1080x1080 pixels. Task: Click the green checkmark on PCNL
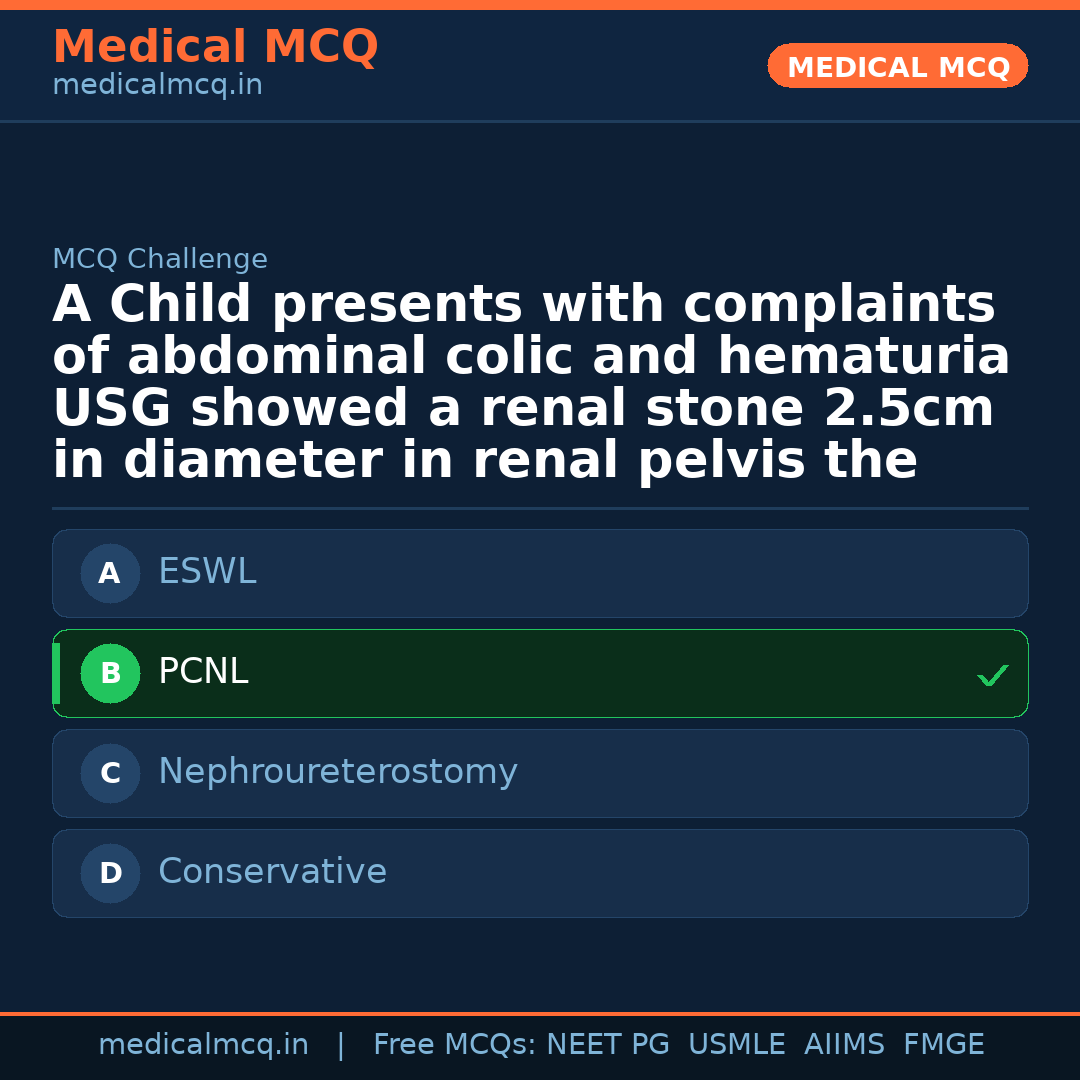(x=992, y=676)
